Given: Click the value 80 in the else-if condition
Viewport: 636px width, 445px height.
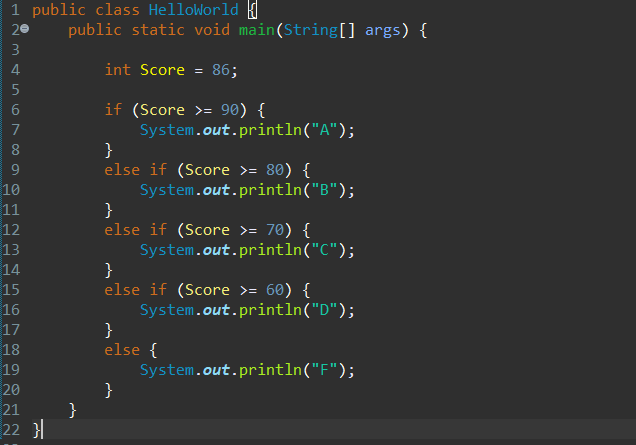Looking at the screenshot, I should [275, 170].
